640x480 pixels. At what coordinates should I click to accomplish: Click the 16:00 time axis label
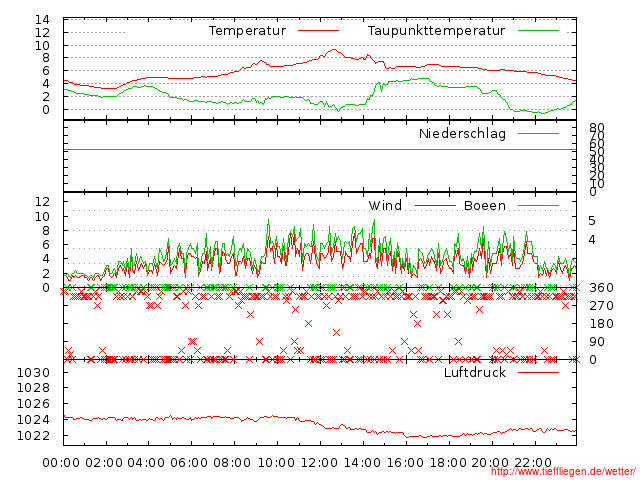coord(405,463)
